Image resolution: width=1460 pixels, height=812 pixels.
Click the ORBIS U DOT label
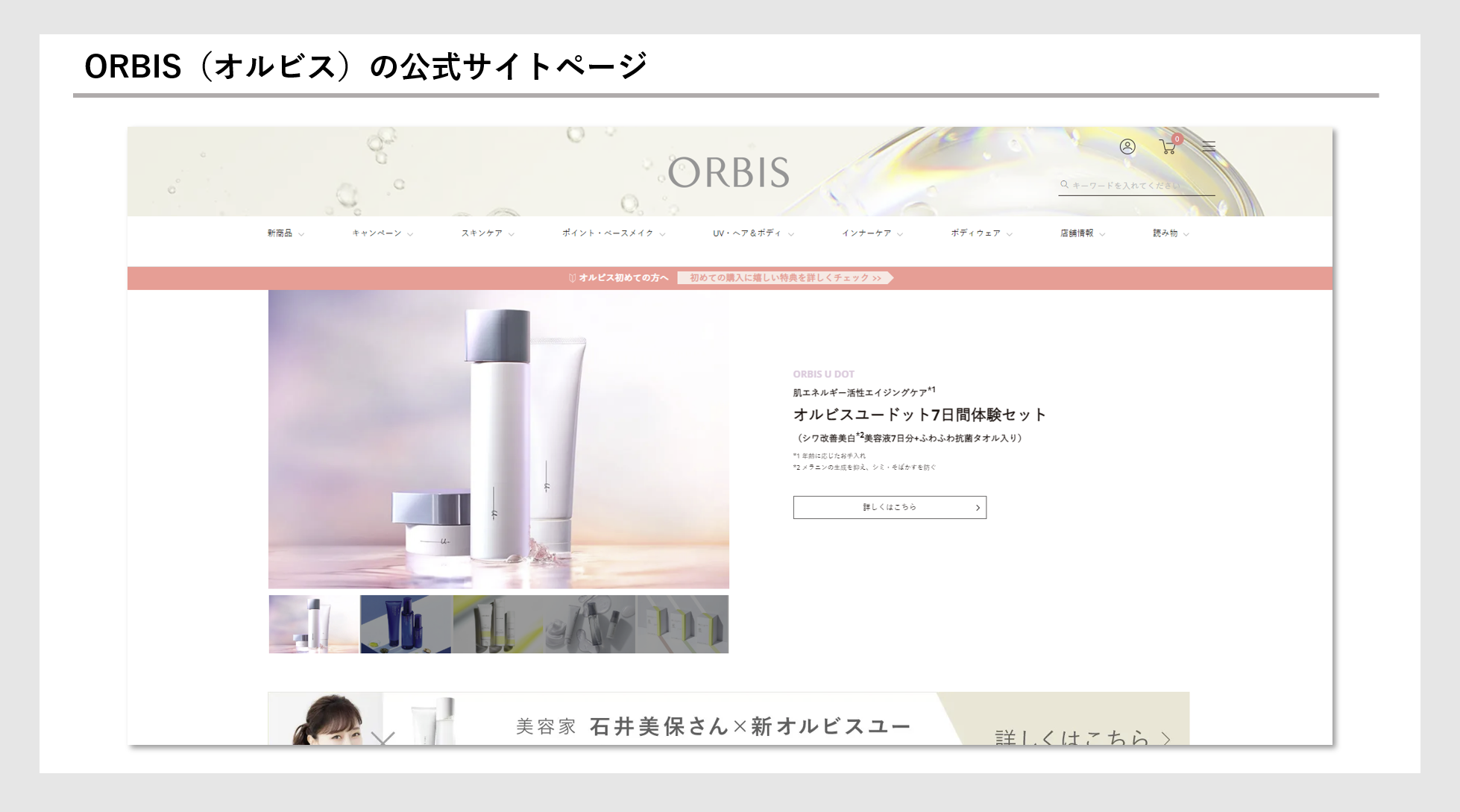tap(823, 374)
